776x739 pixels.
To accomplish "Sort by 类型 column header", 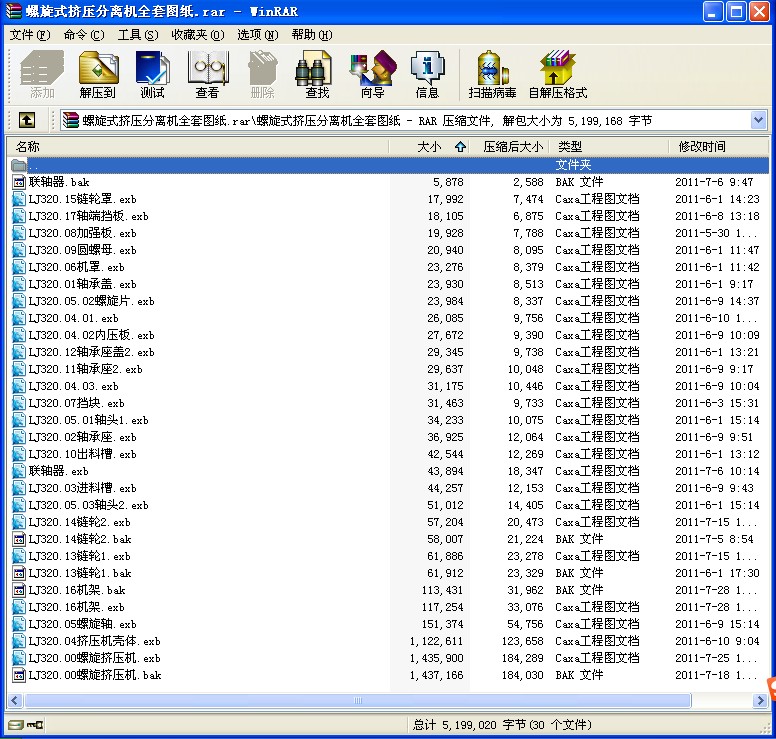I will [x=609, y=147].
